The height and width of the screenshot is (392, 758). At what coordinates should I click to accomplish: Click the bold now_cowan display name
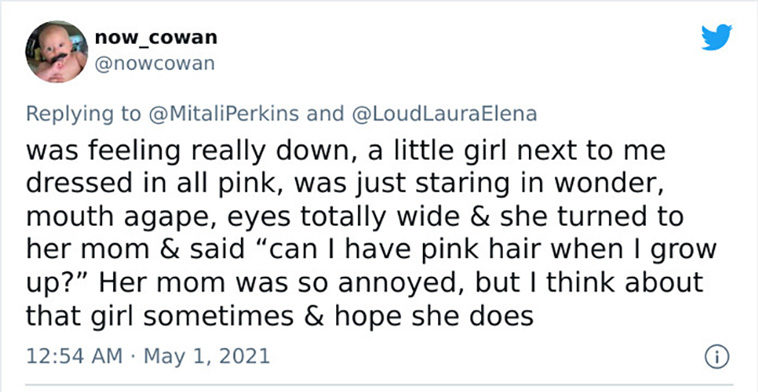coord(156,37)
